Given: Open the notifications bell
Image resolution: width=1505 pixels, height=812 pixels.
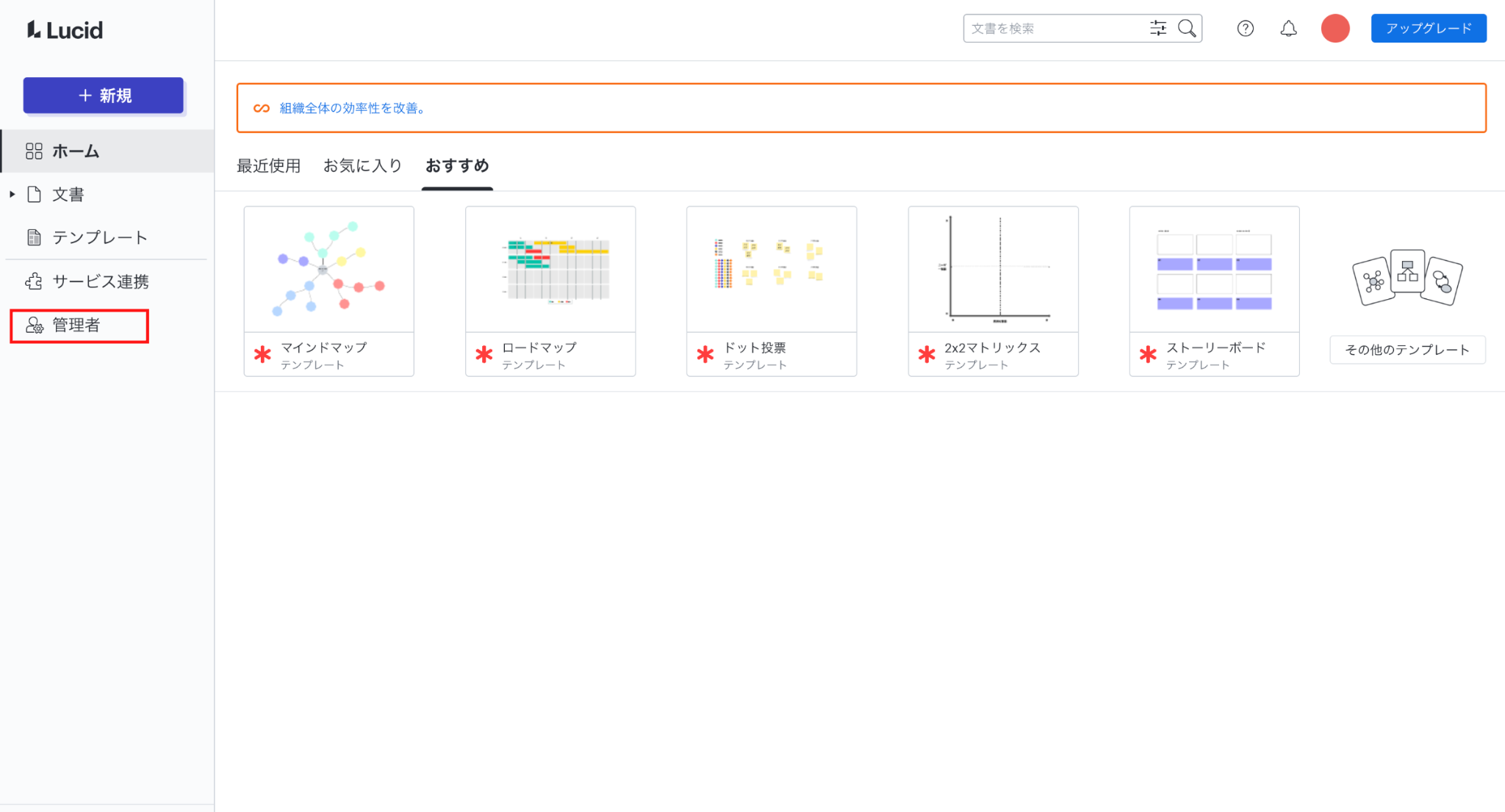Looking at the screenshot, I should tap(1288, 29).
